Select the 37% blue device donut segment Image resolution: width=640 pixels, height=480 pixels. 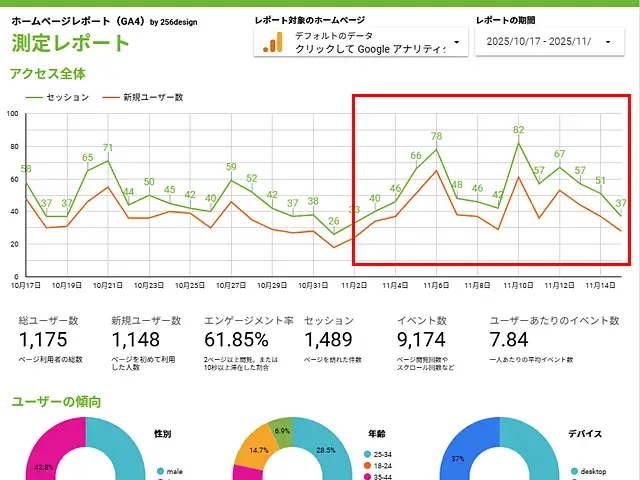click(465, 455)
